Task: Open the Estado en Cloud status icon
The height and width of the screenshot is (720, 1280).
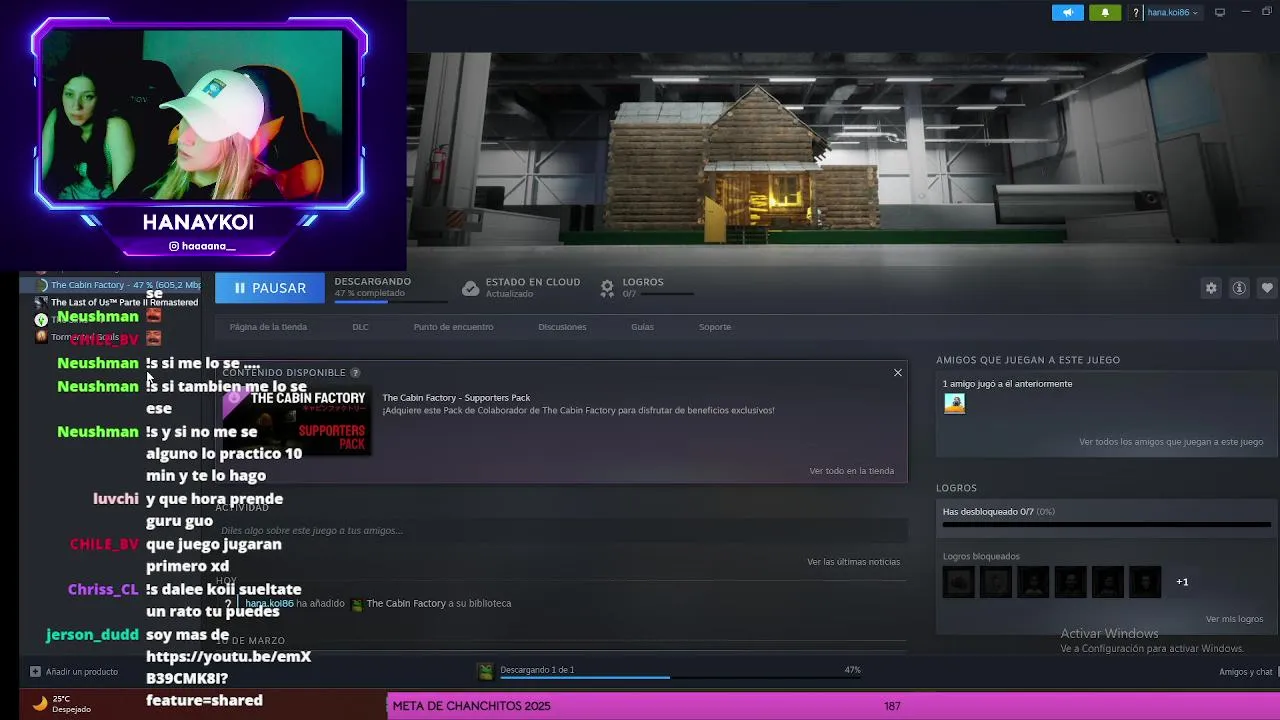Action: 470,288
